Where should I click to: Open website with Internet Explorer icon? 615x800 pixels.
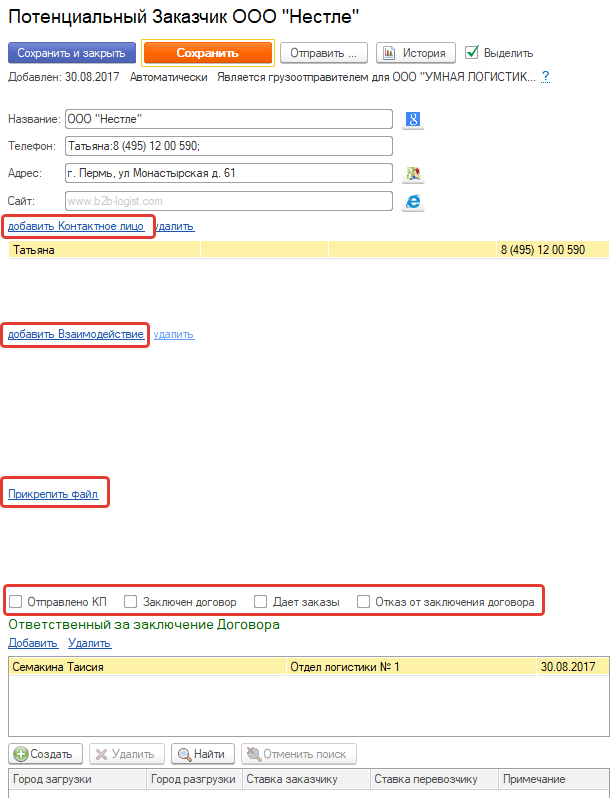pyautogui.click(x=412, y=202)
